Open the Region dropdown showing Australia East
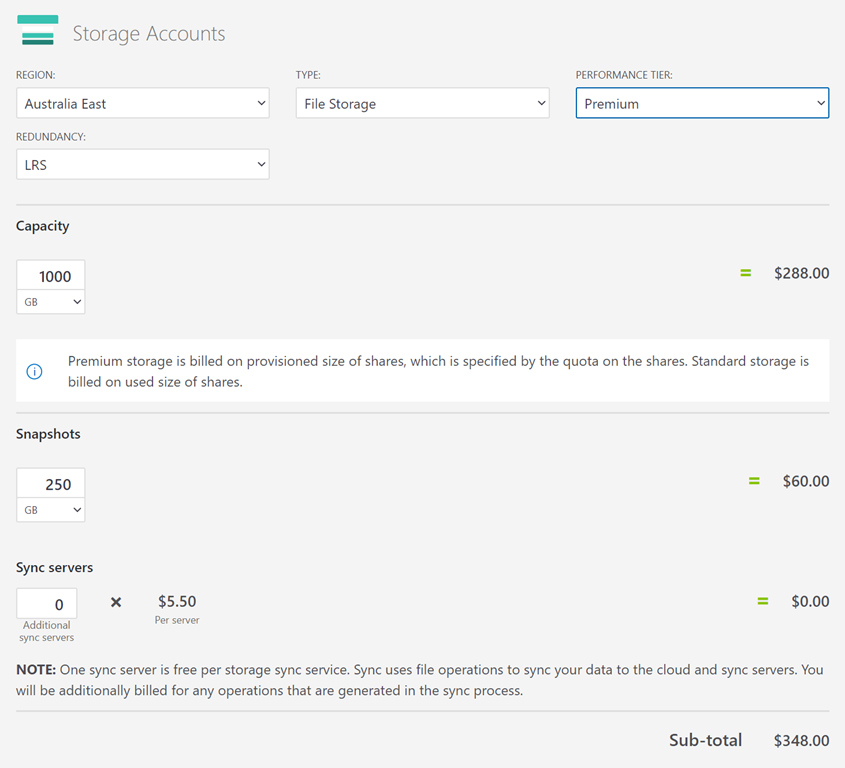The height and width of the screenshot is (768, 845). 143,104
